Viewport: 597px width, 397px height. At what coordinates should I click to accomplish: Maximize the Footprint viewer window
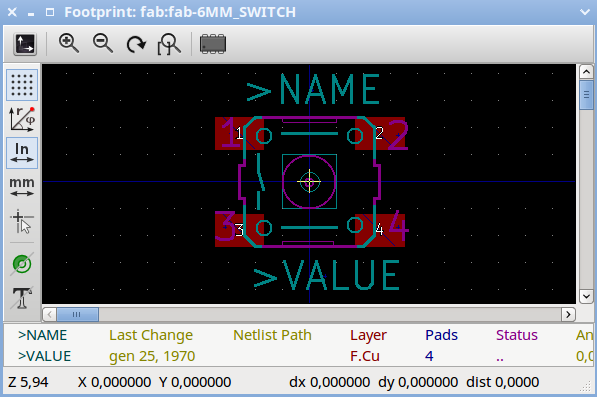tap(50, 12)
